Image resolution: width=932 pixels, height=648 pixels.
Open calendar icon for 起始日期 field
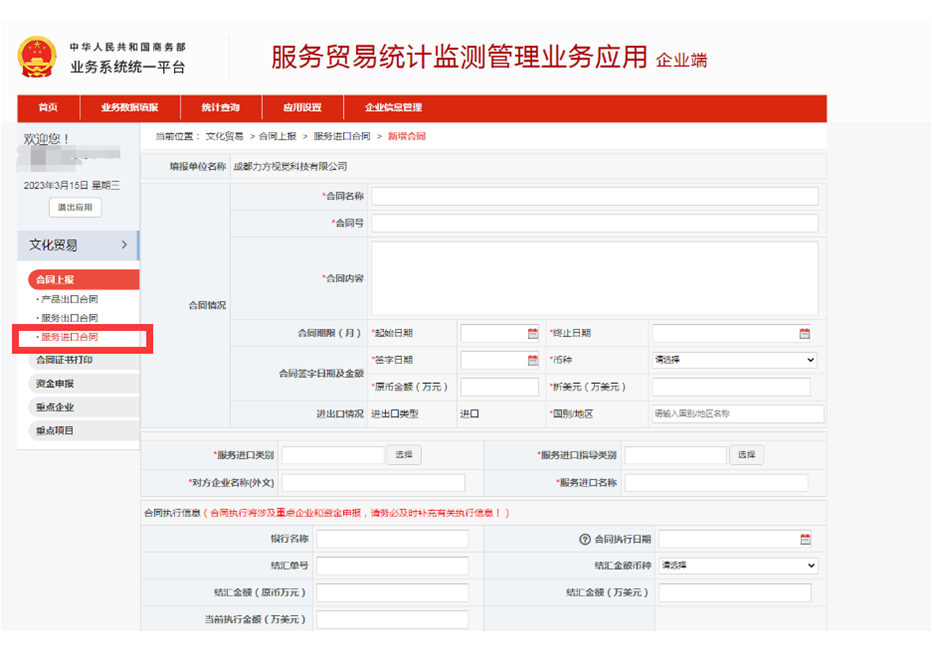[533, 334]
